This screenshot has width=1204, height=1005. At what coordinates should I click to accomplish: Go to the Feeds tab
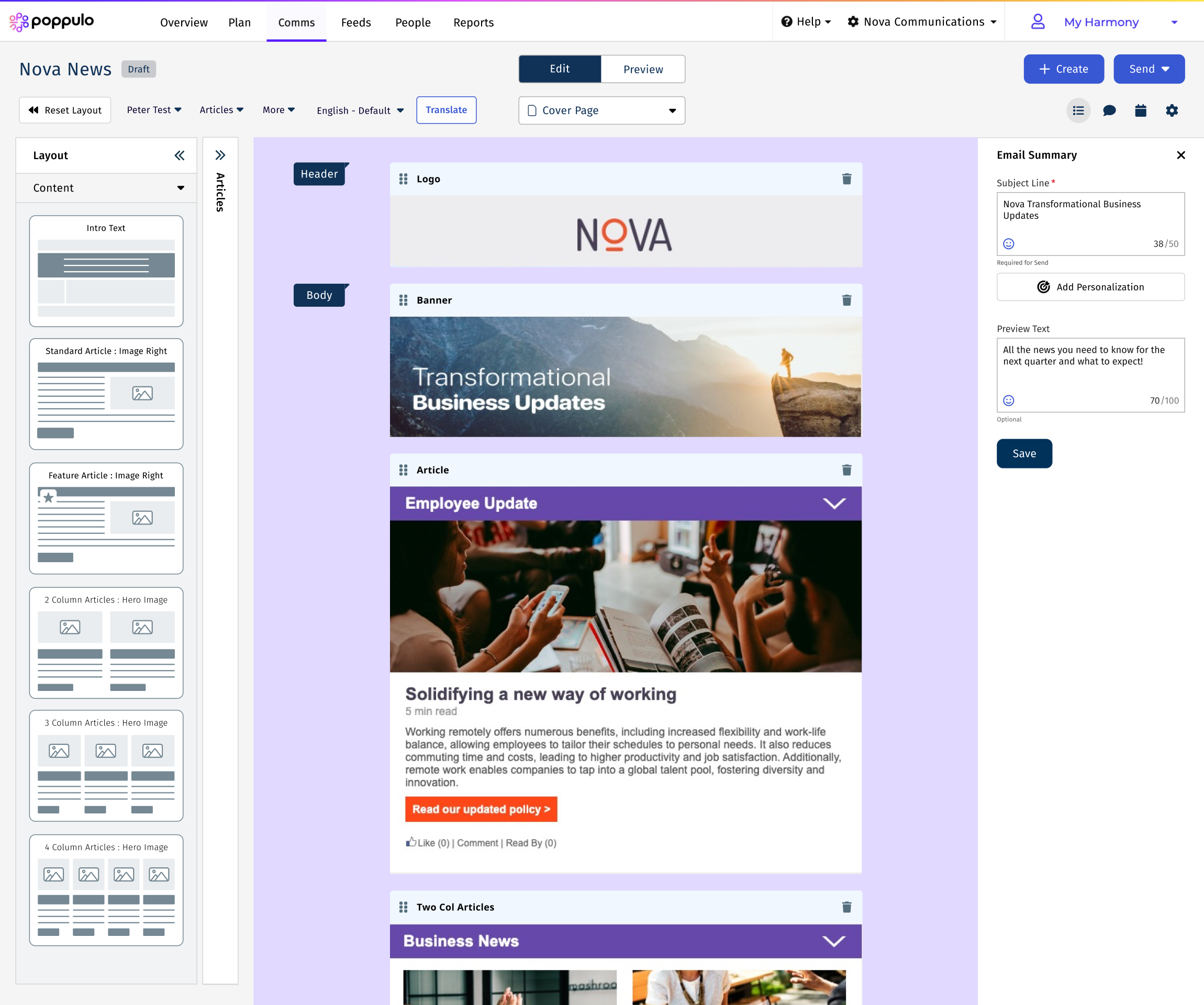click(x=355, y=23)
